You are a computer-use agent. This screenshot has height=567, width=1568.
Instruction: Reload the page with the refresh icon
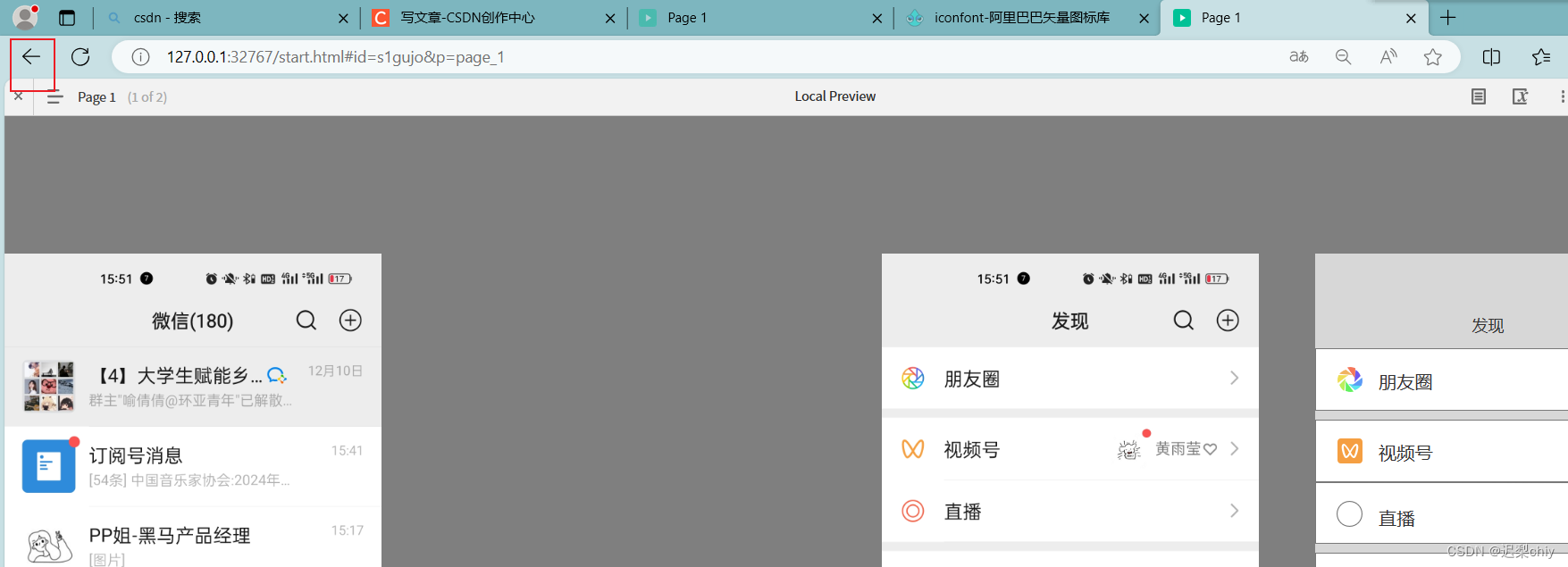coord(80,57)
